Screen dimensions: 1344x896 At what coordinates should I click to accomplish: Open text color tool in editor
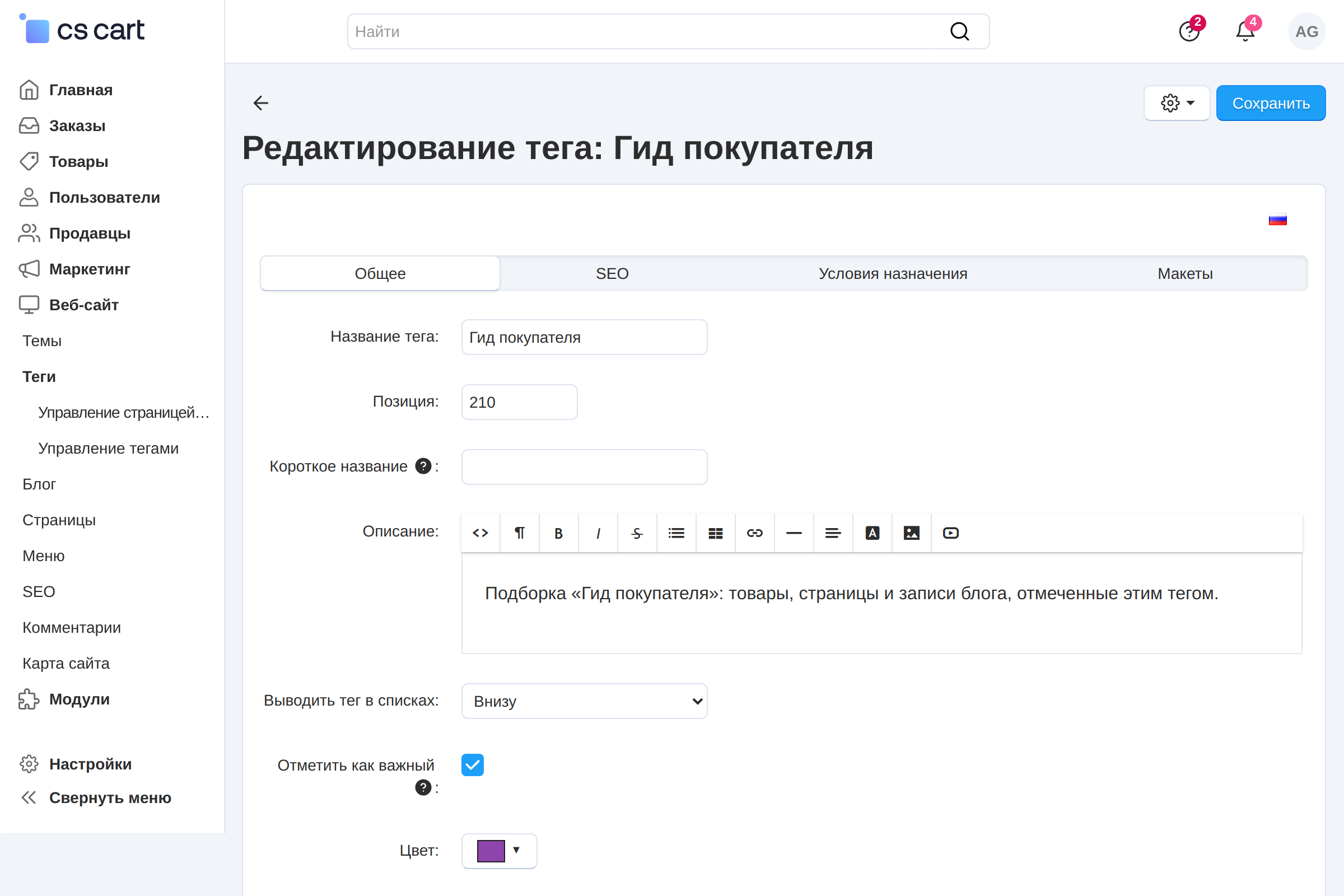[x=872, y=533]
